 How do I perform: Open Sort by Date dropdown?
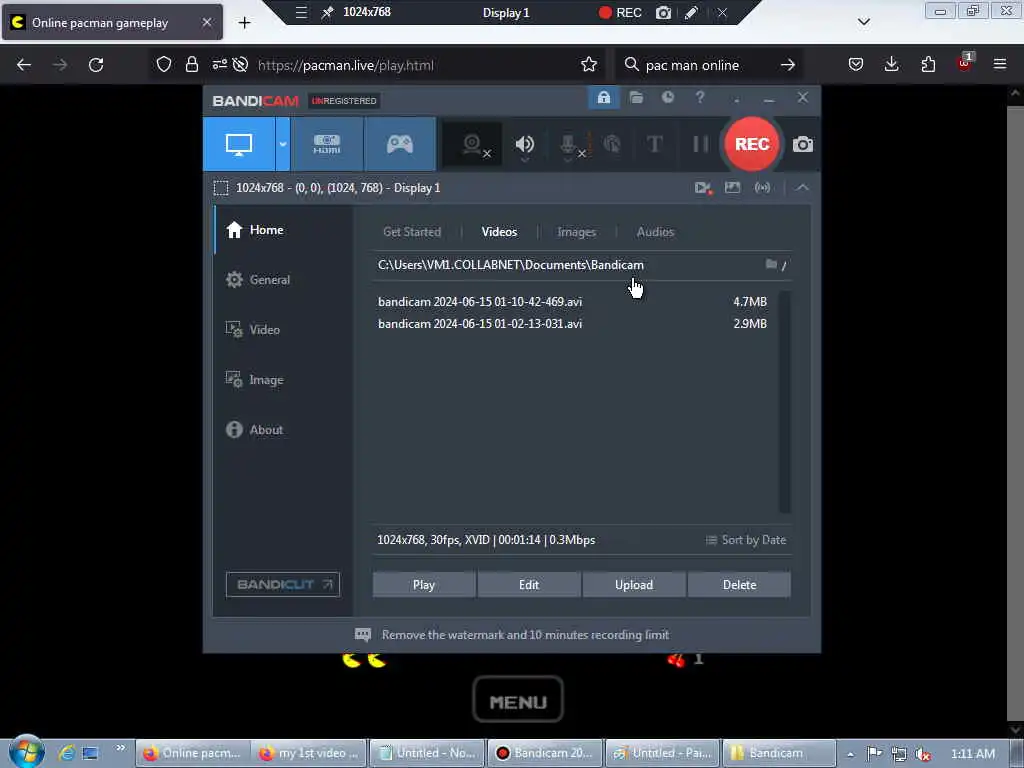click(x=746, y=540)
